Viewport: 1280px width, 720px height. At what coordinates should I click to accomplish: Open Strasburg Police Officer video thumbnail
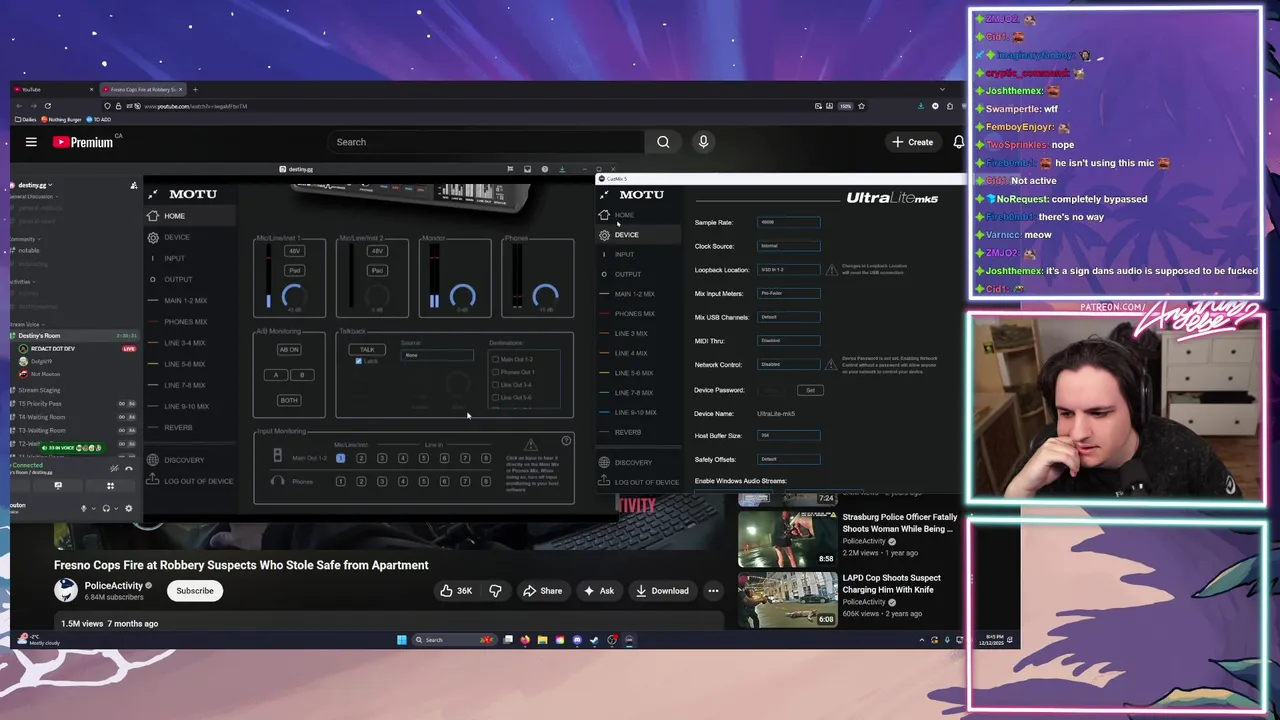point(788,540)
